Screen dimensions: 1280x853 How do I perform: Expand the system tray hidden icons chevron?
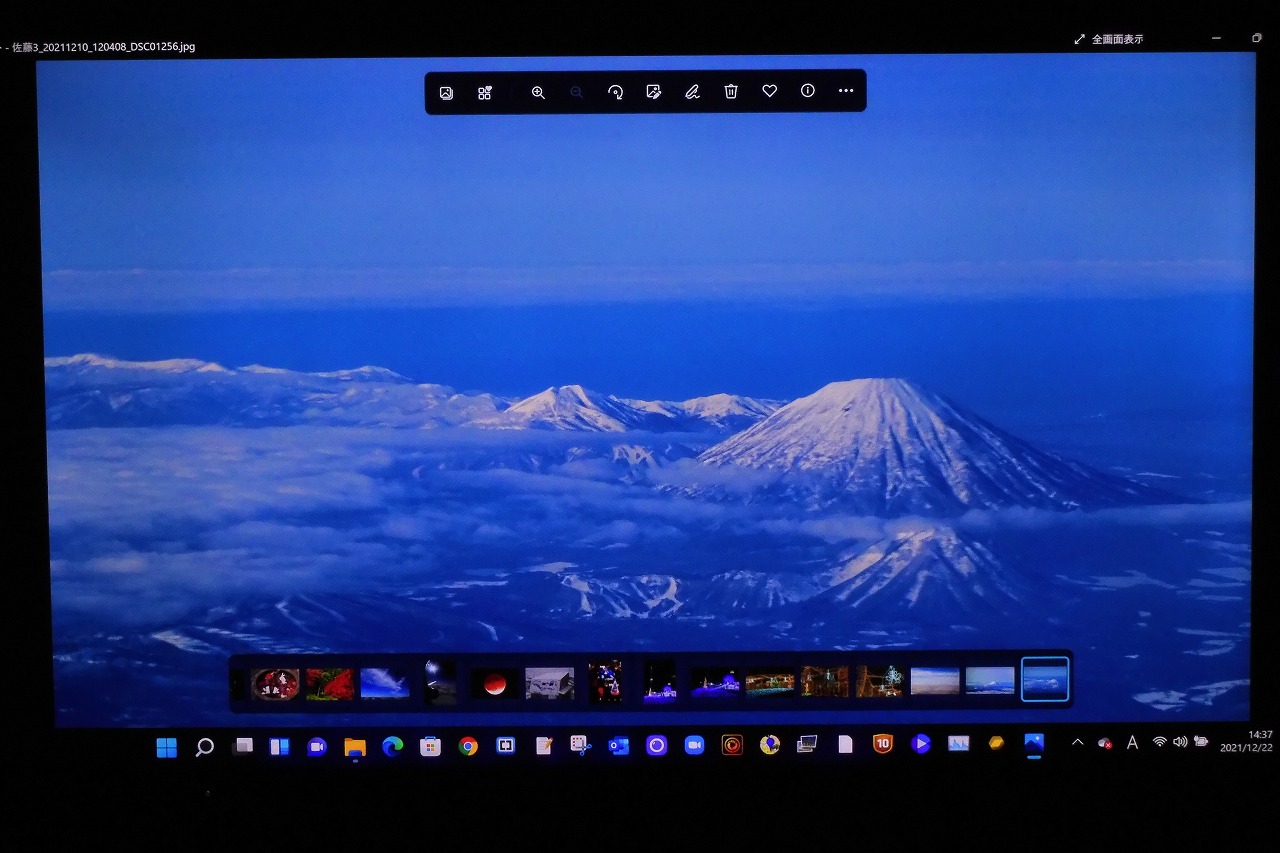pyautogui.click(x=1077, y=742)
